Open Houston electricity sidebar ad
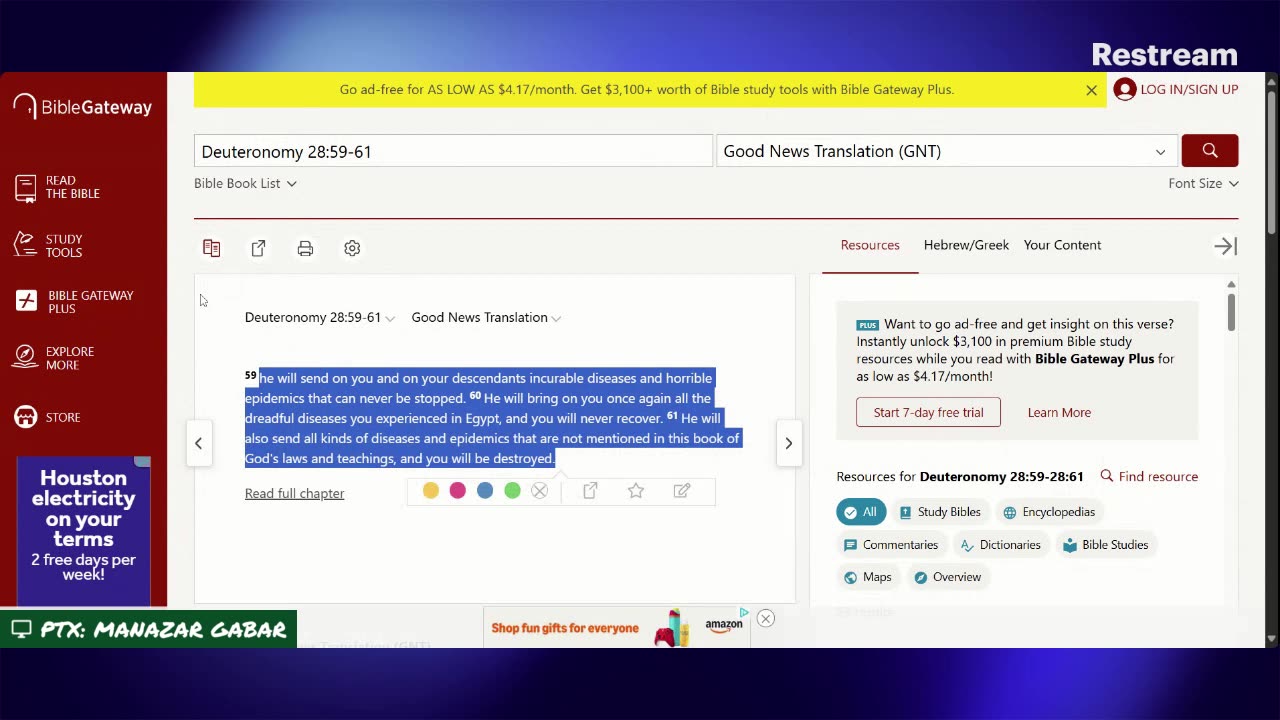The height and width of the screenshot is (720, 1280). coord(83,531)
